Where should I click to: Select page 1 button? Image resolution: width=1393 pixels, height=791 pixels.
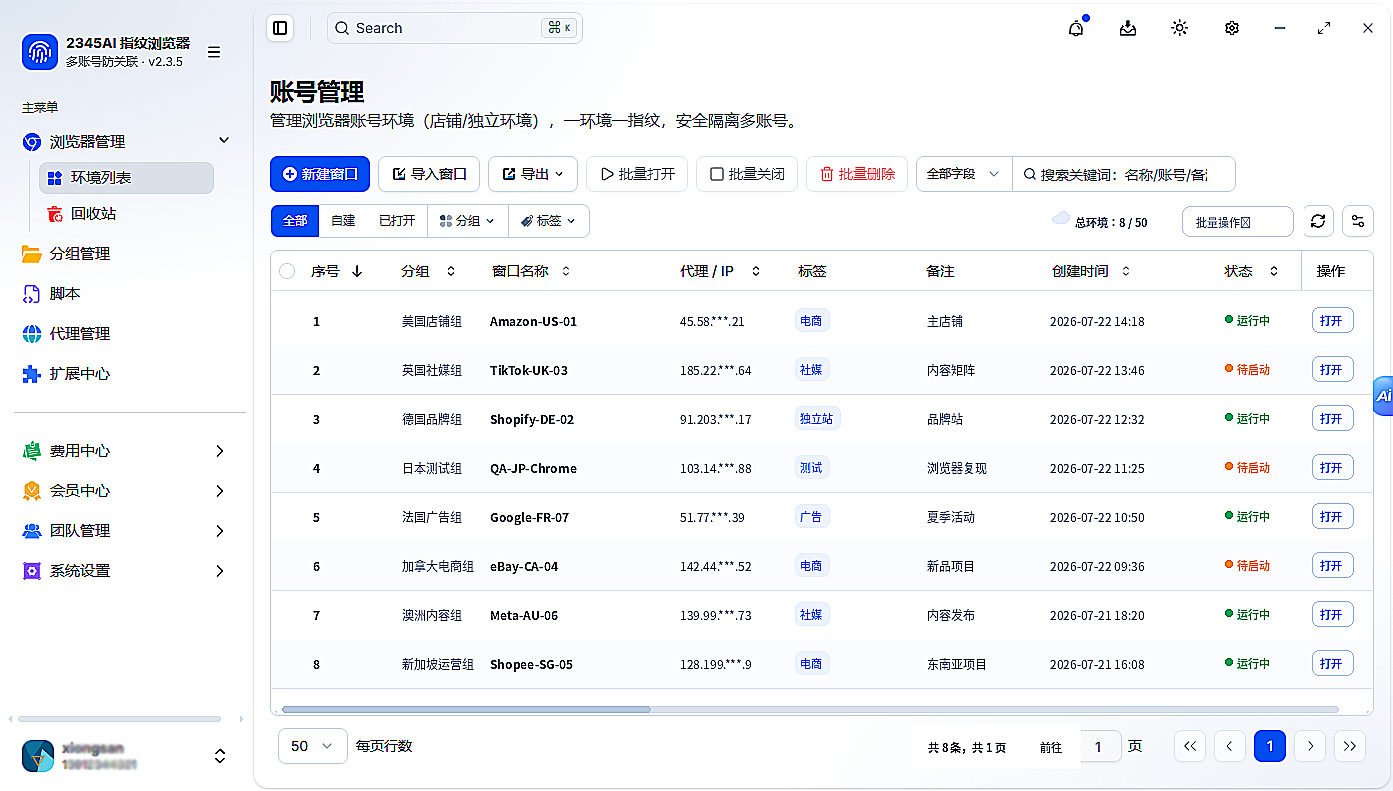pos(1270,746)
